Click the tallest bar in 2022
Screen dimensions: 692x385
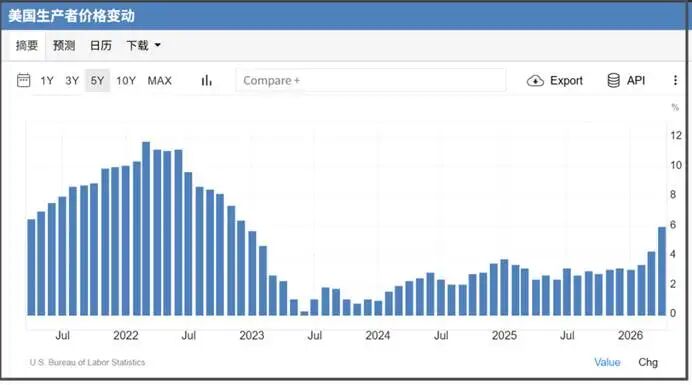(146, 228)
